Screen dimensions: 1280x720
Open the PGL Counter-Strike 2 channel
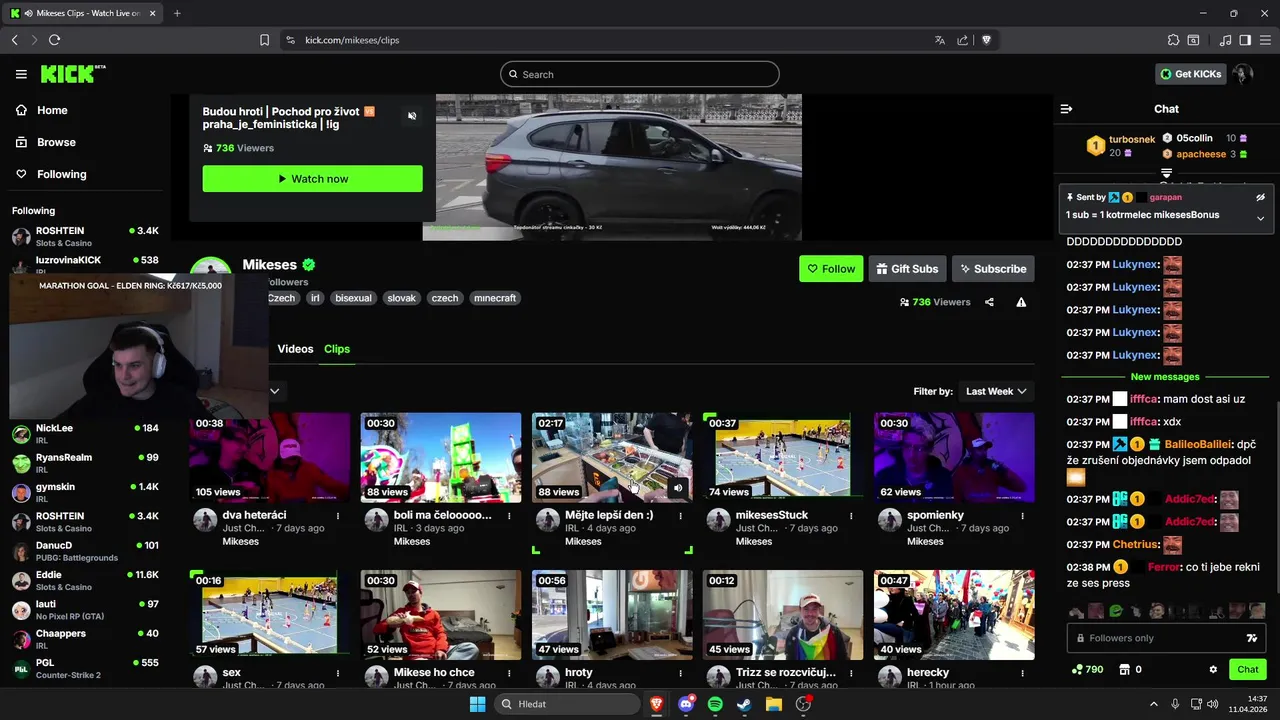click(85, 668)
